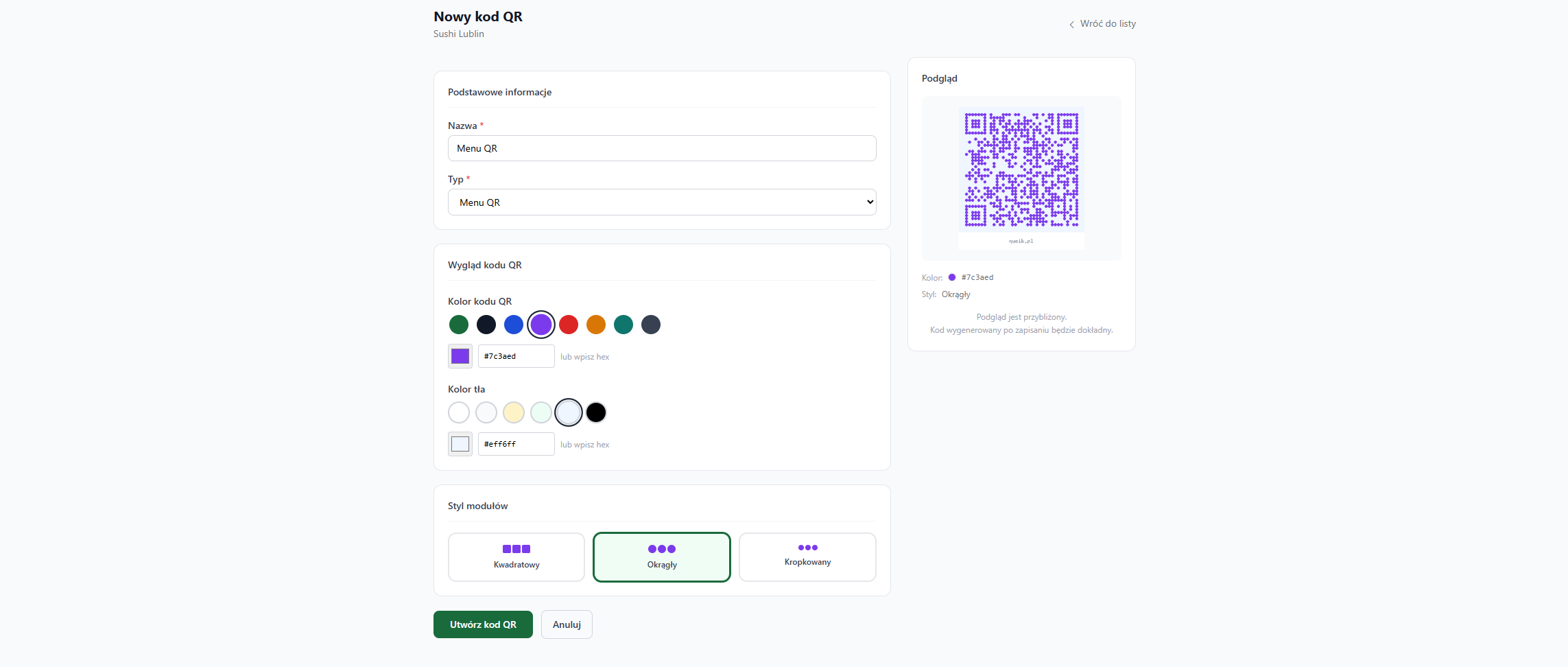Go back via Wróć do listy link
Image resolution: width=1568 pixels, height=667 pixels.
click(1102, 24)
